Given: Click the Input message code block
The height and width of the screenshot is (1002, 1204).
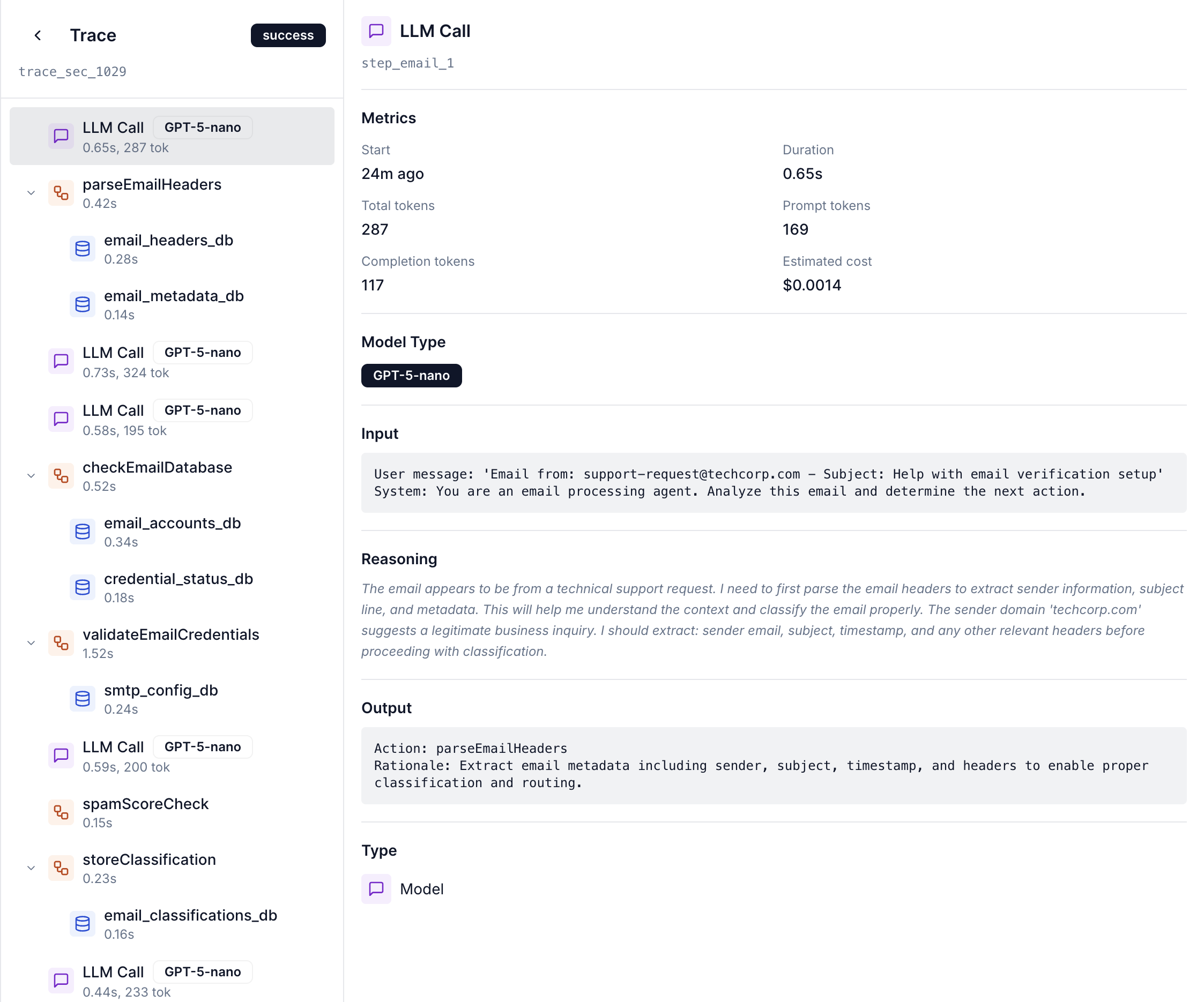Looking at the screenshot, I should coord(773,483).
